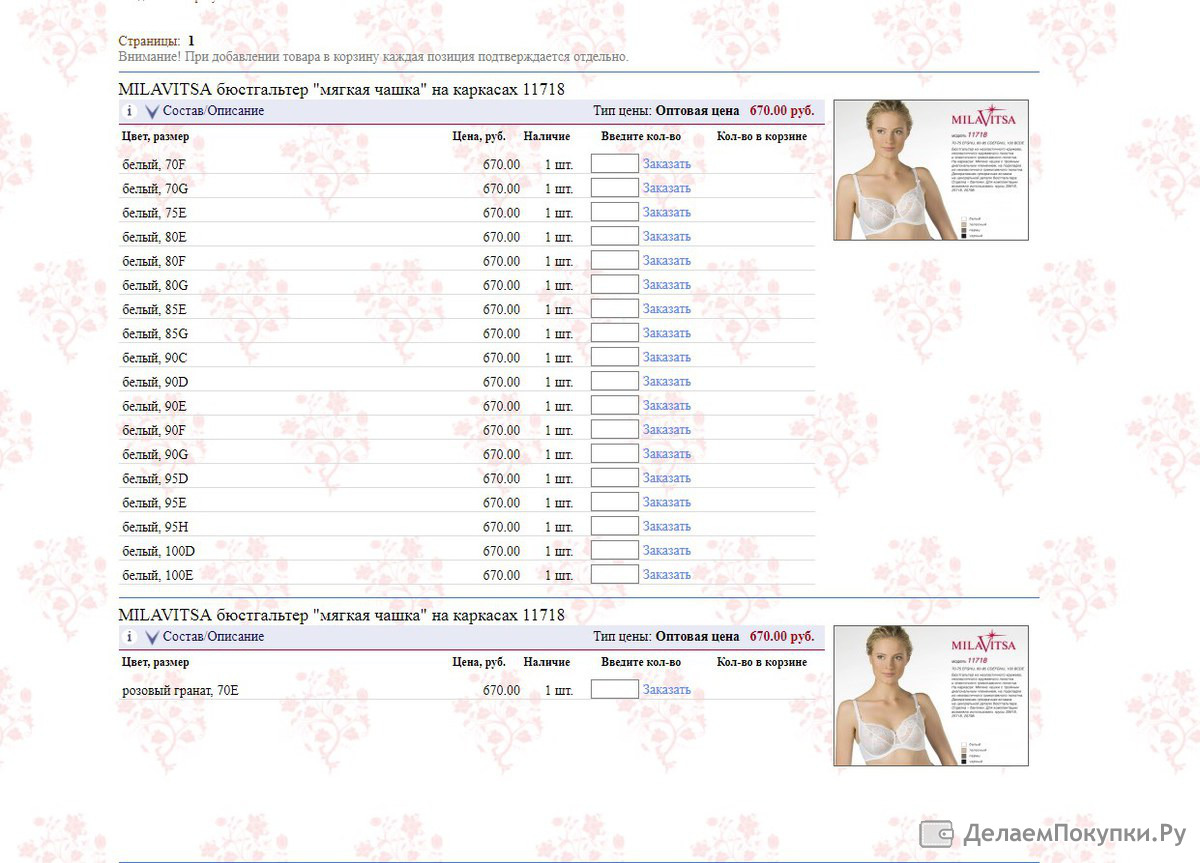The height and width of the screenshot is (863, 1200).
Task: Open Состав/Описание text link of the first product
Action: click(213, 111)
